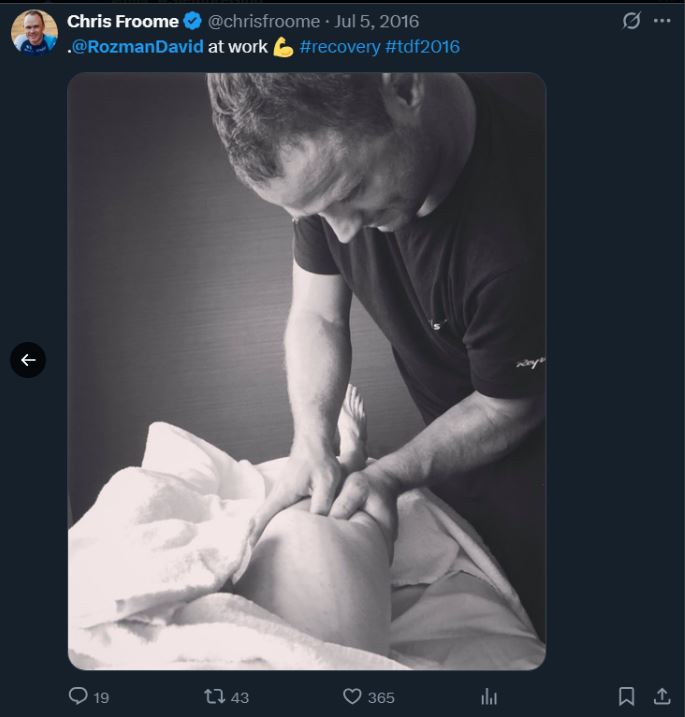Open the #tdf2016 hashtag
Viewport: 685px width, 717px height.
[x=422, y=47]
